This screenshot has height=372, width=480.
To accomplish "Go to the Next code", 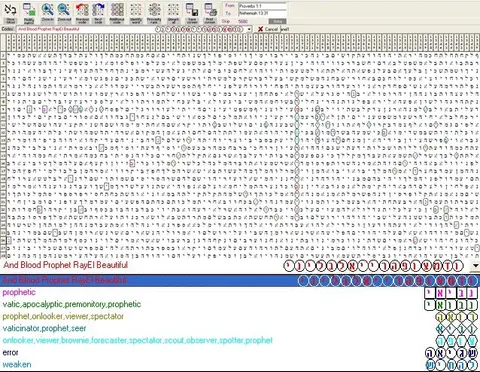I will coord(98,13).
